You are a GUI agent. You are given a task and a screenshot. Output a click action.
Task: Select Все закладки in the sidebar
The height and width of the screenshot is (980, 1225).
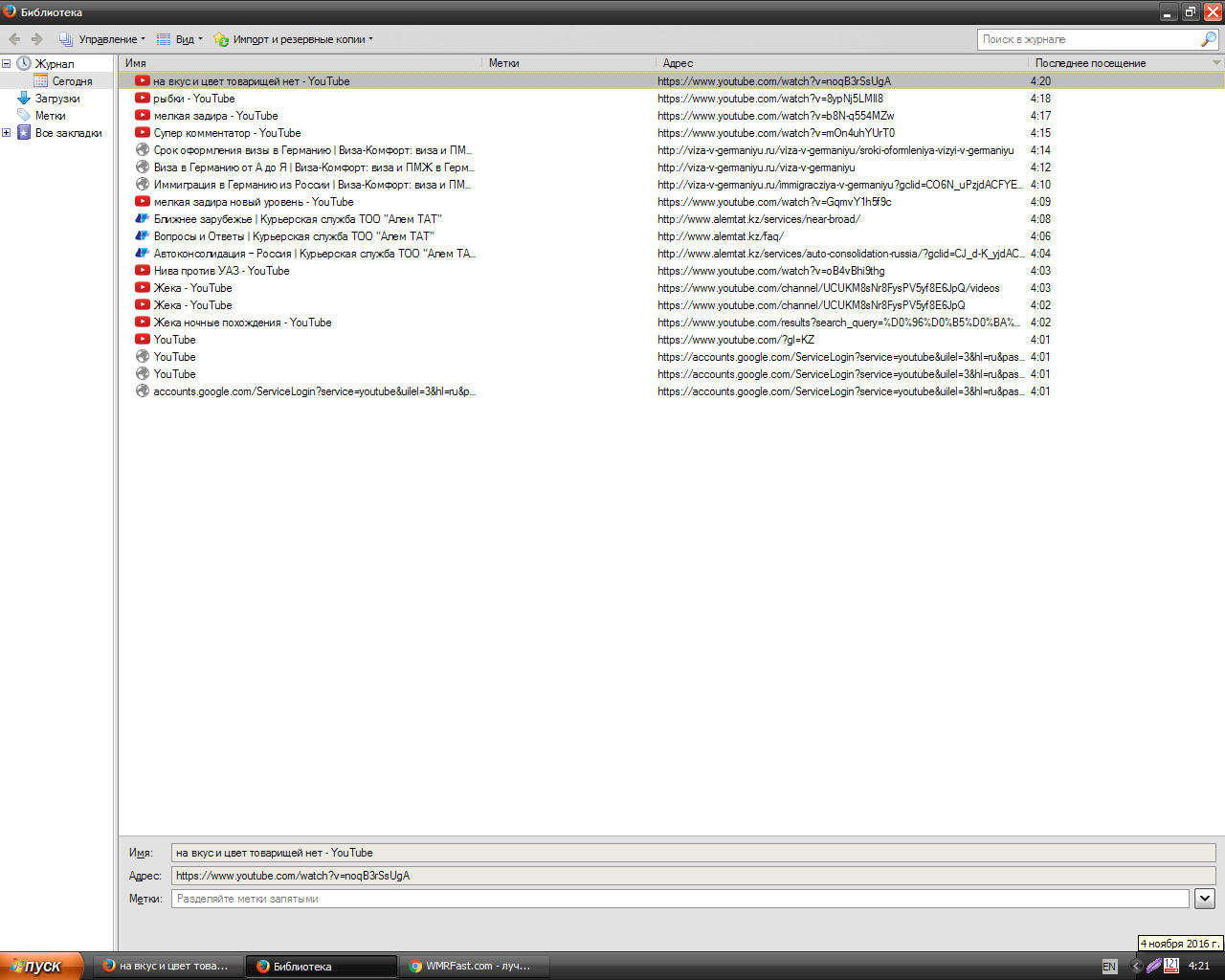(x=68, y=133)
